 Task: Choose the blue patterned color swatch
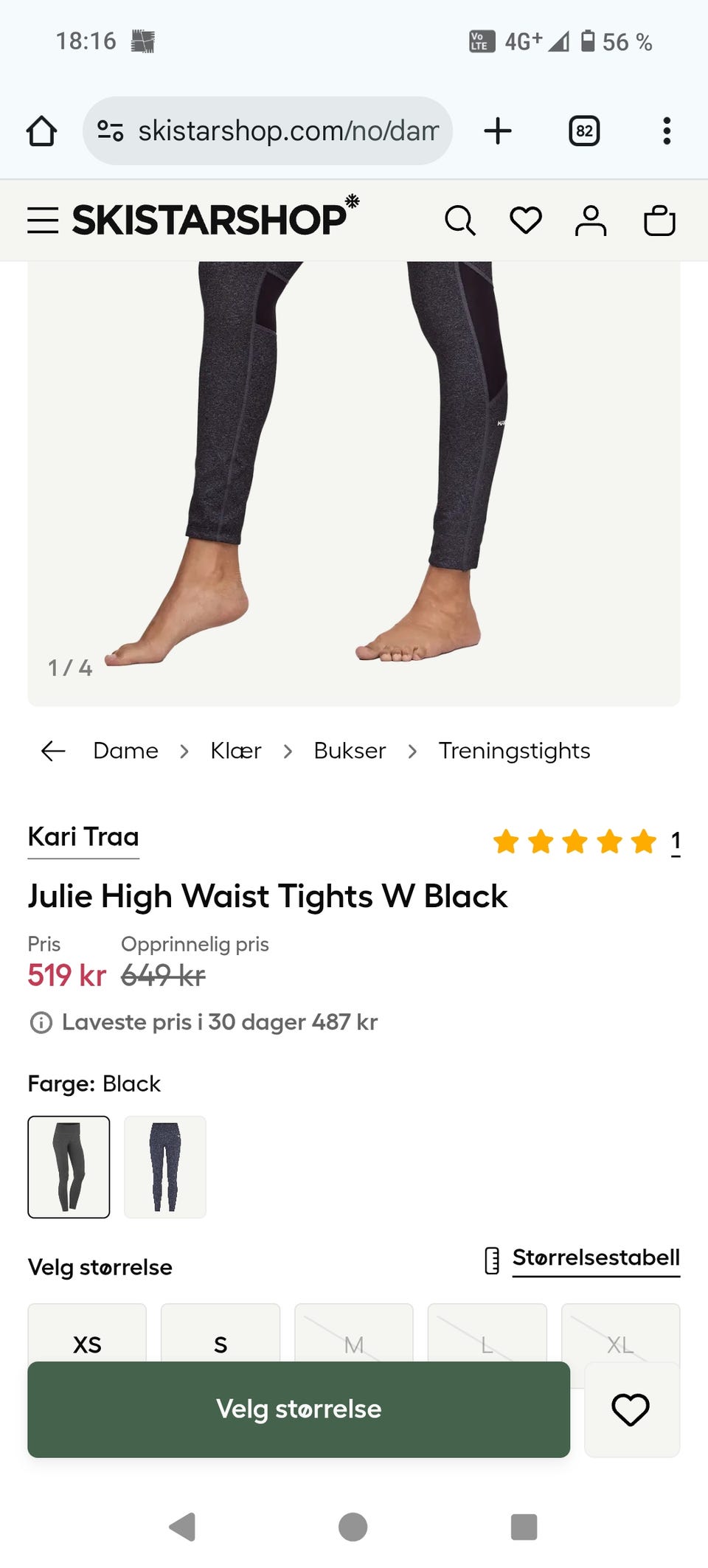tap(165, 1167)
